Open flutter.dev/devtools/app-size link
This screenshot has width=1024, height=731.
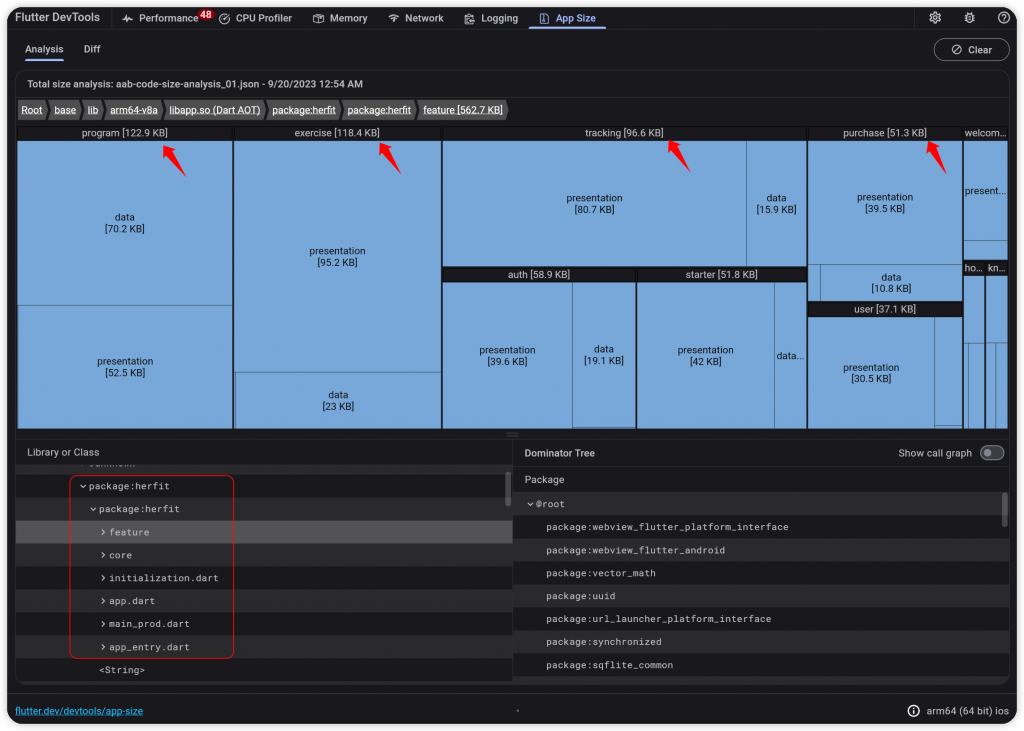(79, 711)
